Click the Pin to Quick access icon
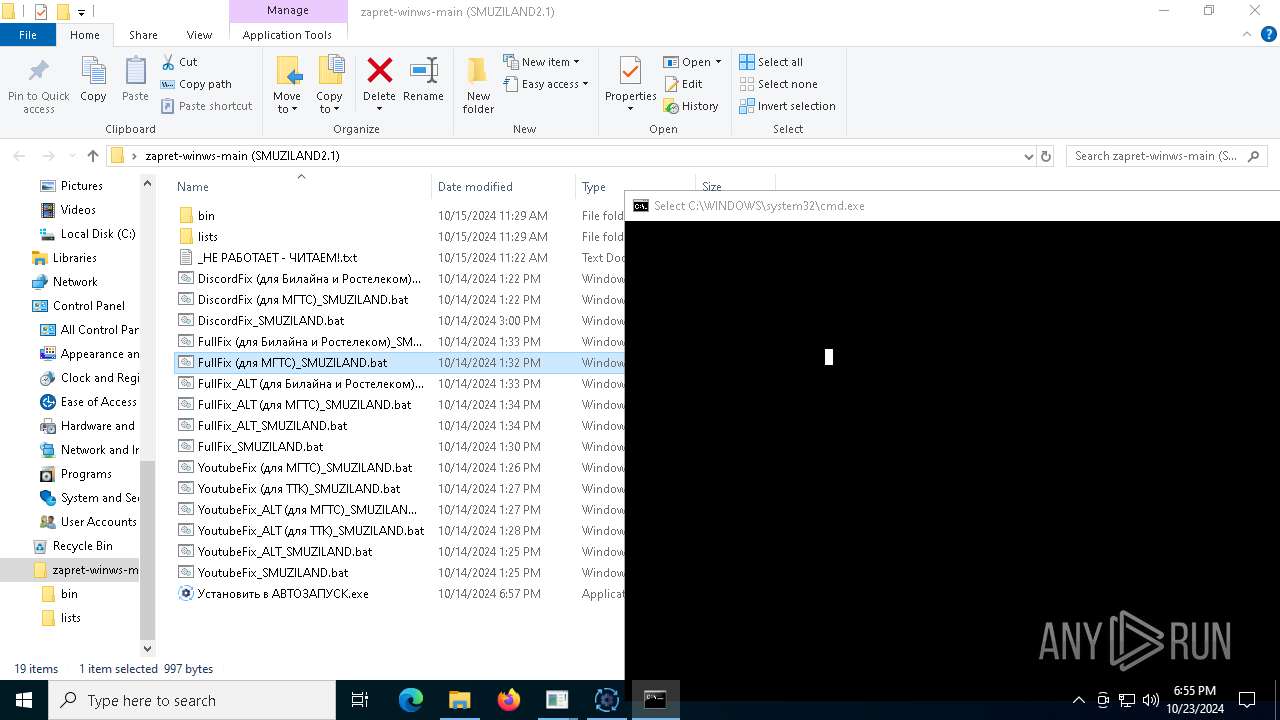The image size is (1280, 720). tap(38, 72)
